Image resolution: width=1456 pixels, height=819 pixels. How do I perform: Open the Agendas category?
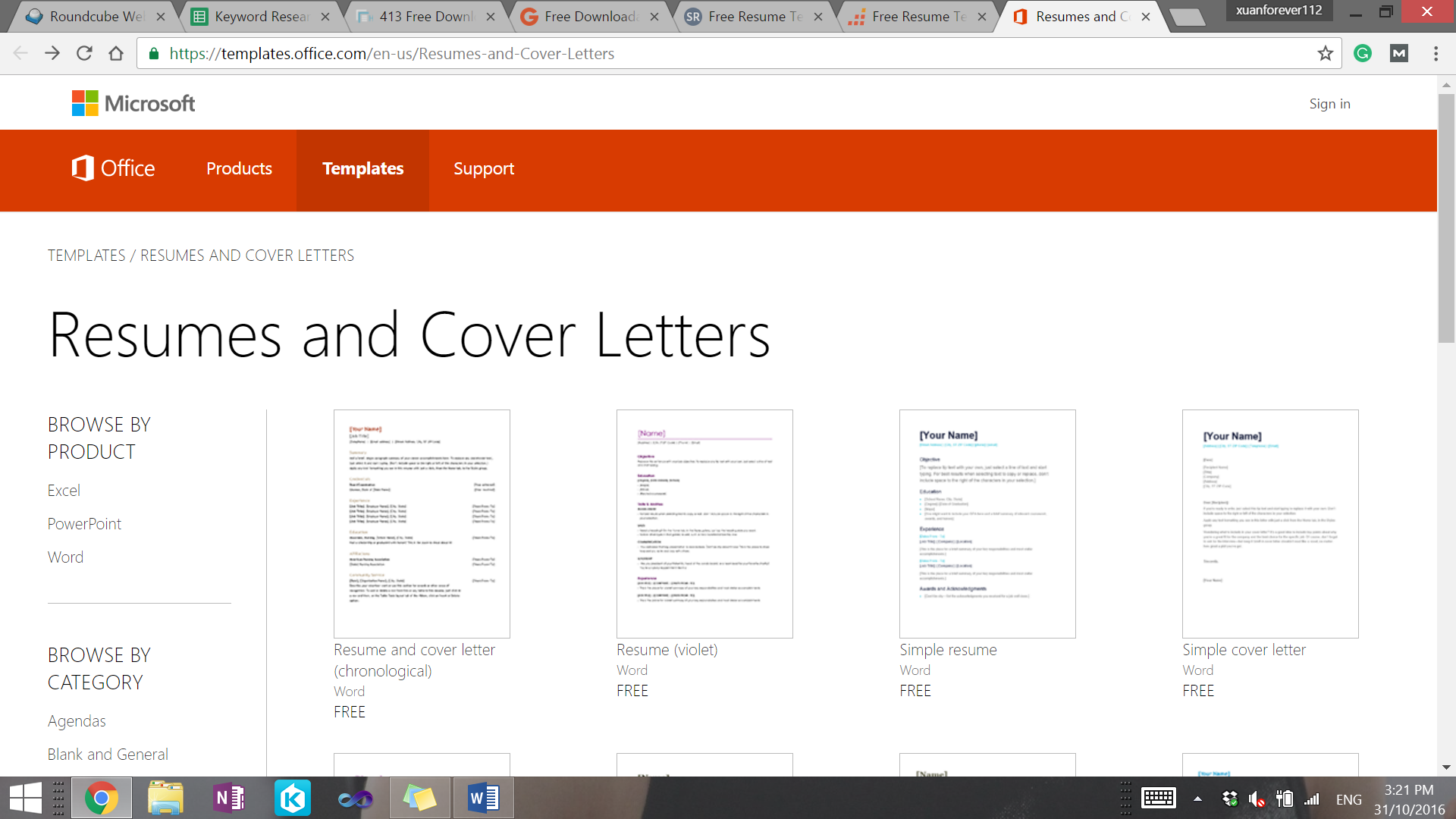click(x=77, y=721)
